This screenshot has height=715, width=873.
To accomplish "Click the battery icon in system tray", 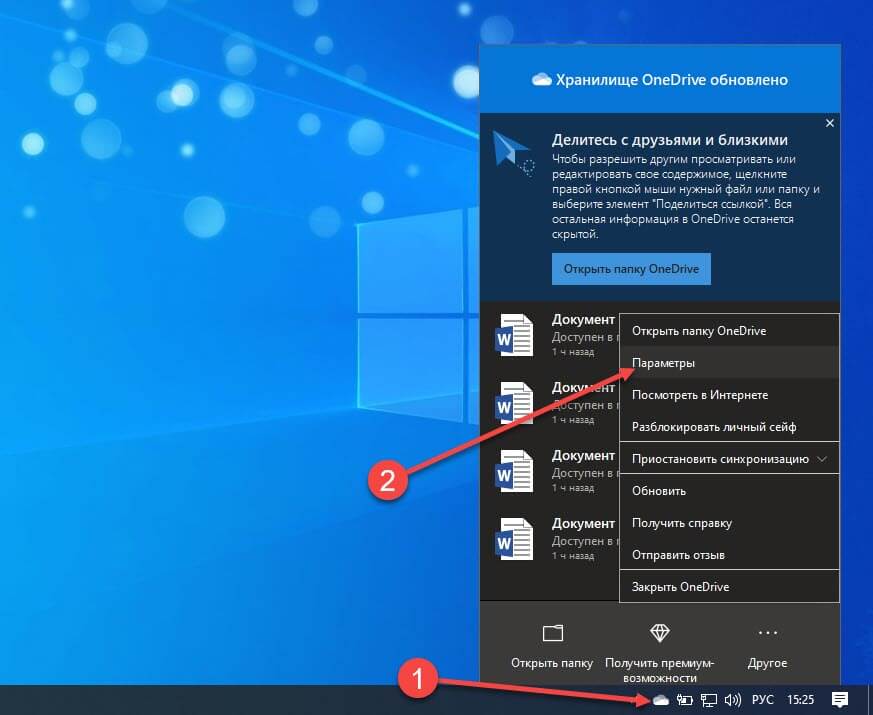I will tap(685, 700).
